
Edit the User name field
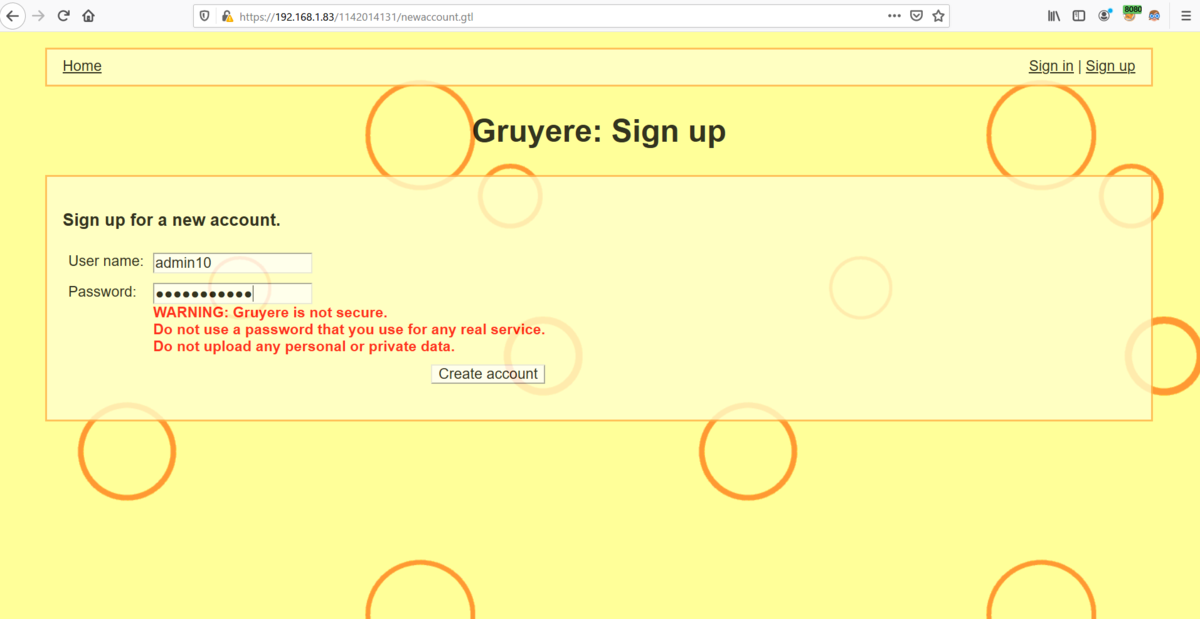tap(232, 263)
